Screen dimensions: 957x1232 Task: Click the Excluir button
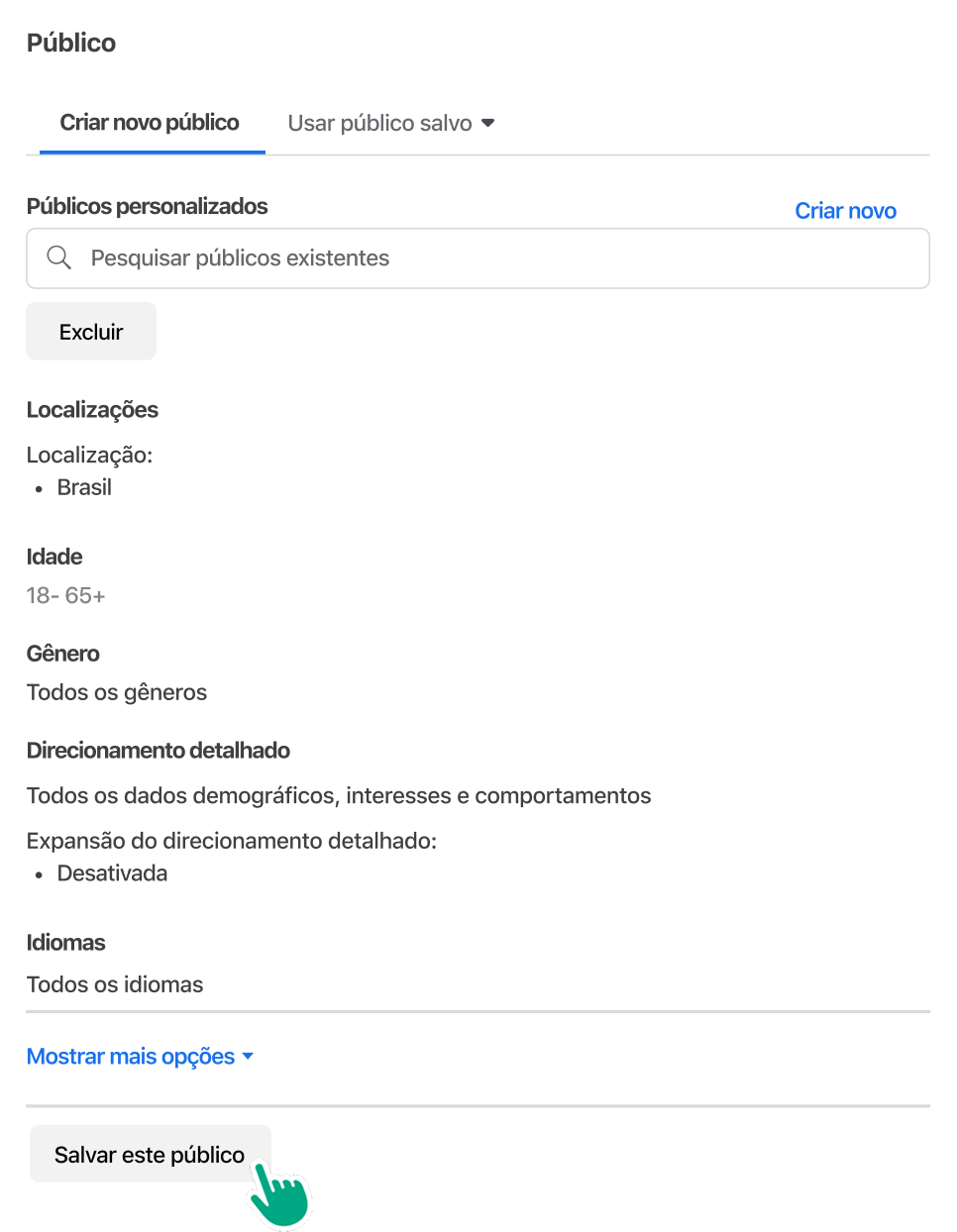(x=91, y=332)
